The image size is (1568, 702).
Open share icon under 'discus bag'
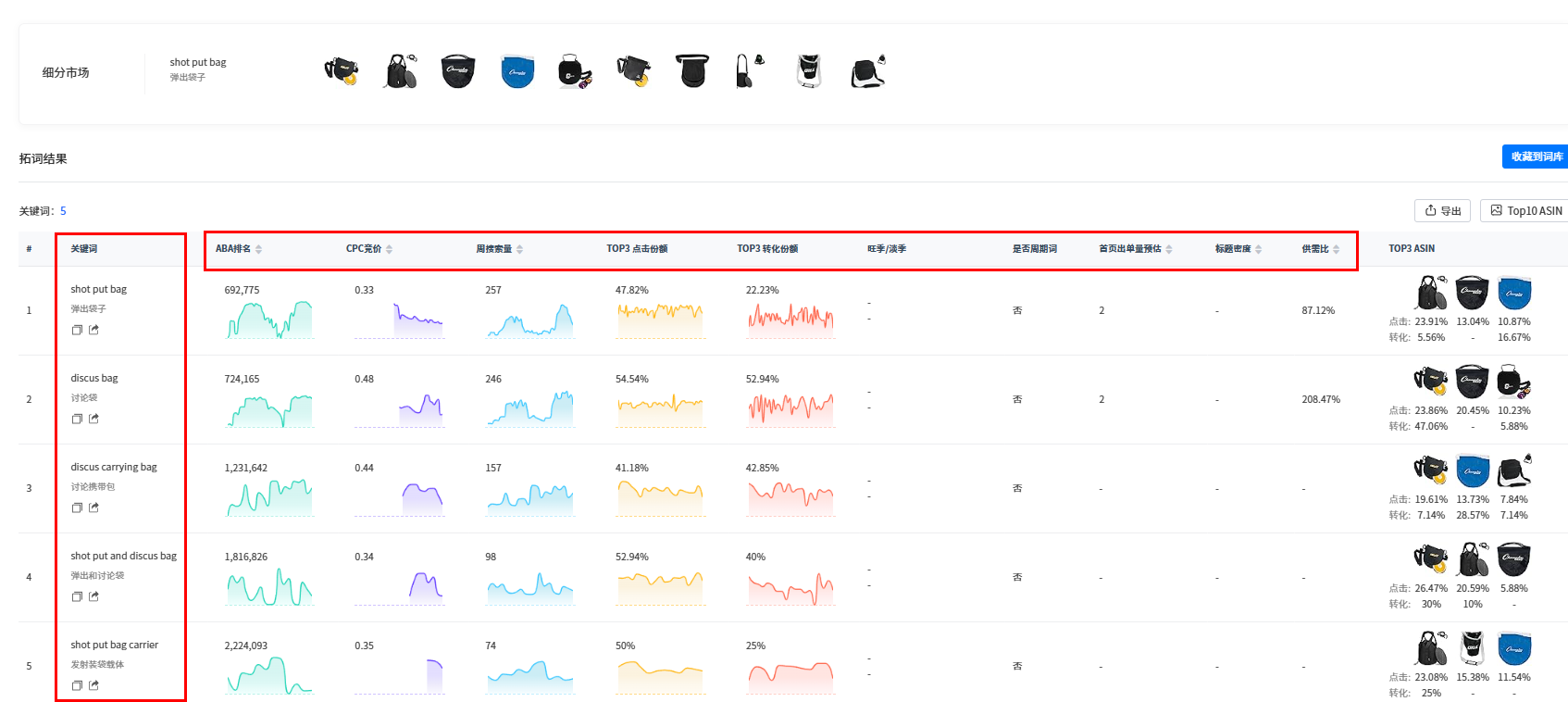click(93, 419)
